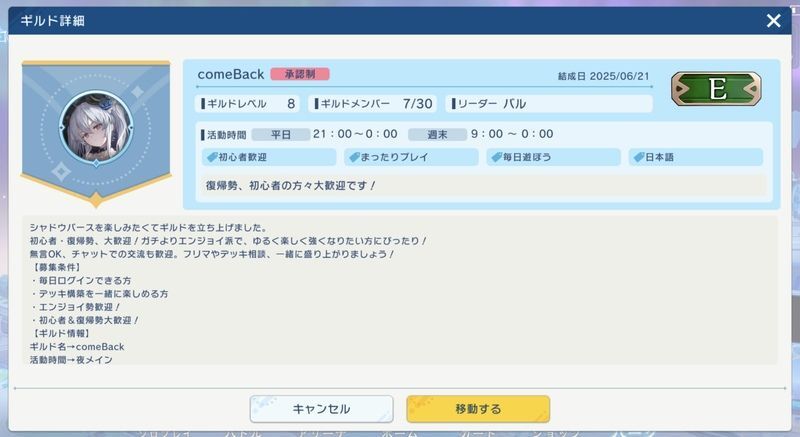Viewport: 800px width, 437px height.
Task: Select the 平日 weekday time label
Action: (x=280, y=134)
